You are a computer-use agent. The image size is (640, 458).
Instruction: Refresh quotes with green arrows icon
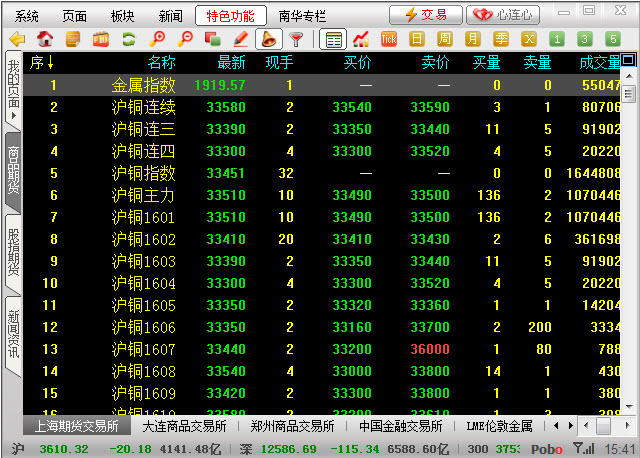[x=129, y=39]
